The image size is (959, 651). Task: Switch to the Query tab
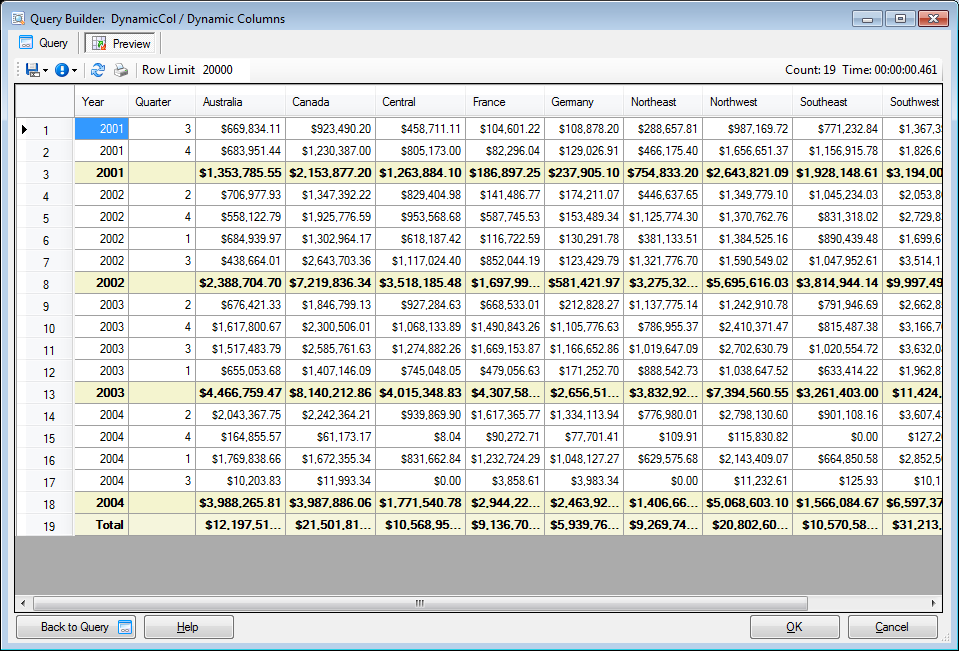[43, 43]
